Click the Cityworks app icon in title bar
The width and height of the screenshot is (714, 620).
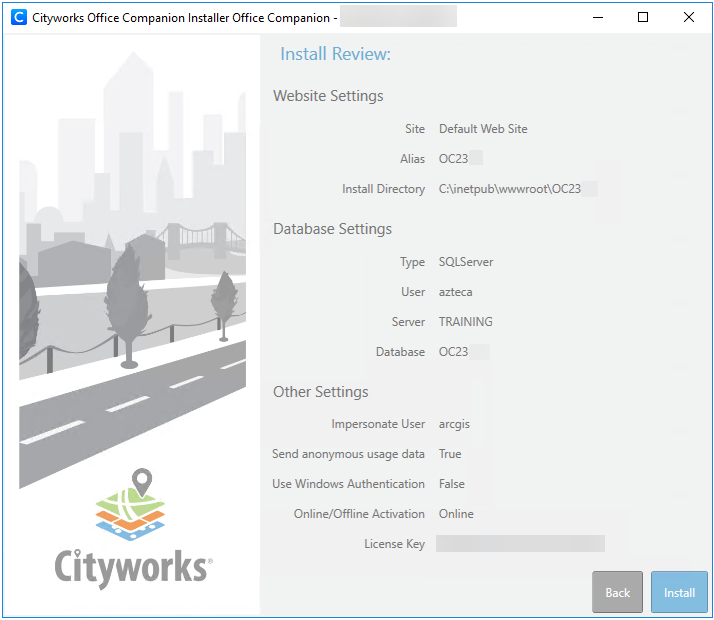coord(19,17)
